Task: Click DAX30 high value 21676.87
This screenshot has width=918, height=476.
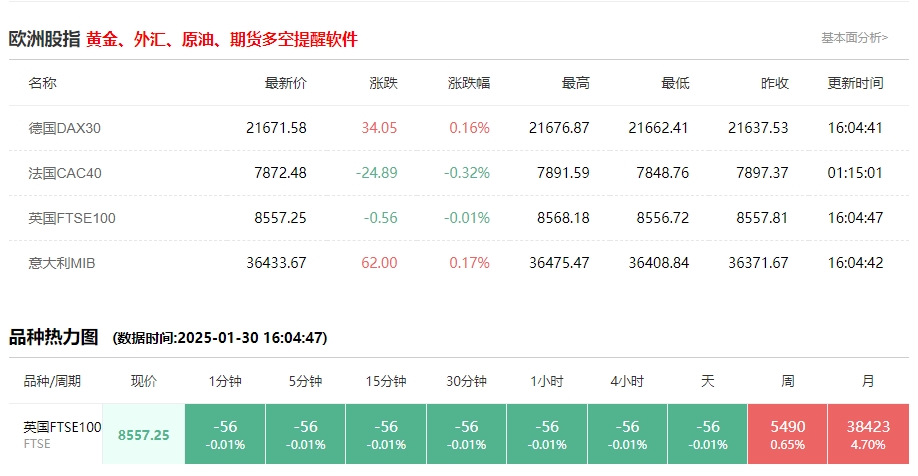Action: click(x=559, y=128)
